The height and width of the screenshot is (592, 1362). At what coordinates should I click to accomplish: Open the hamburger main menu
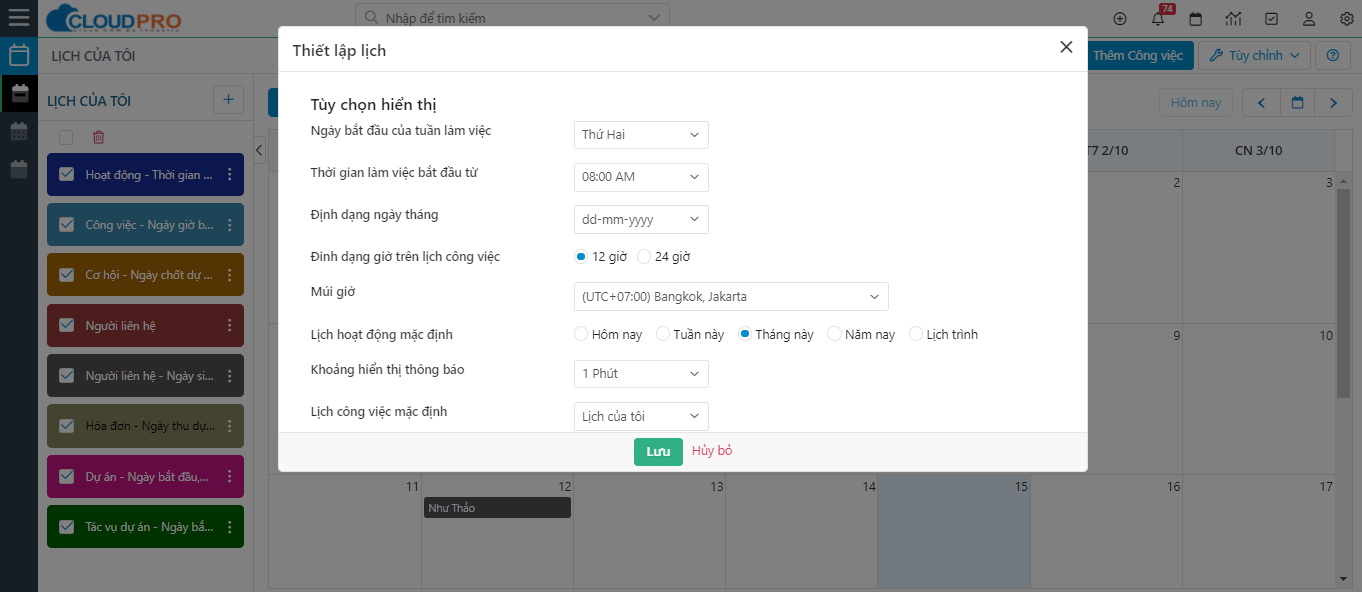[19, 17]
